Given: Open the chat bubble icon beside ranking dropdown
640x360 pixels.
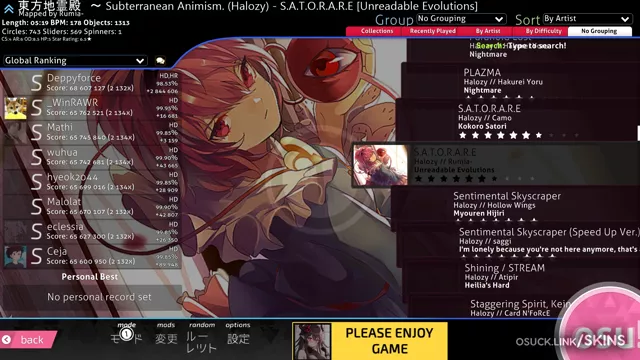Looking at the screenshot, I should [x=160, y=61].
